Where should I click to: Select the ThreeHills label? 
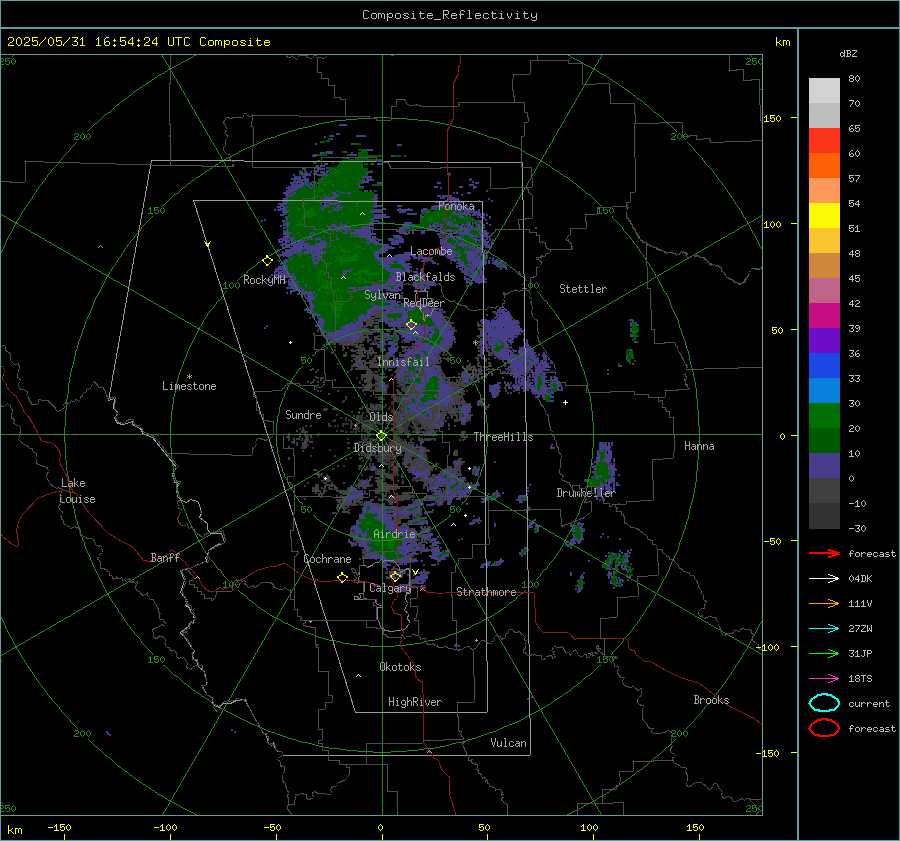click(503, 437)
